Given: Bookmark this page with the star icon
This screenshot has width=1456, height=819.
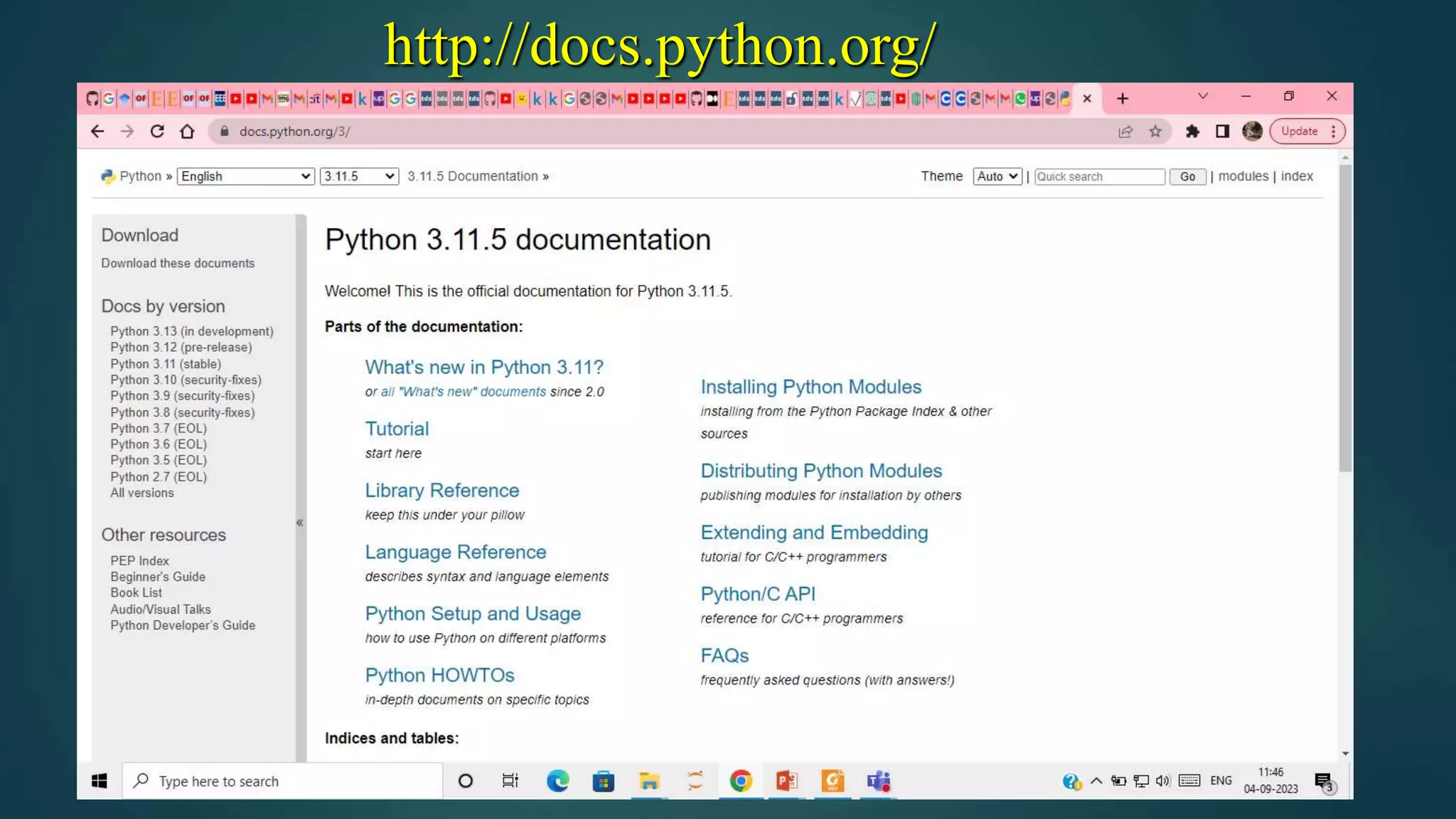Looking at the screenshot, I should point(1155,132).
